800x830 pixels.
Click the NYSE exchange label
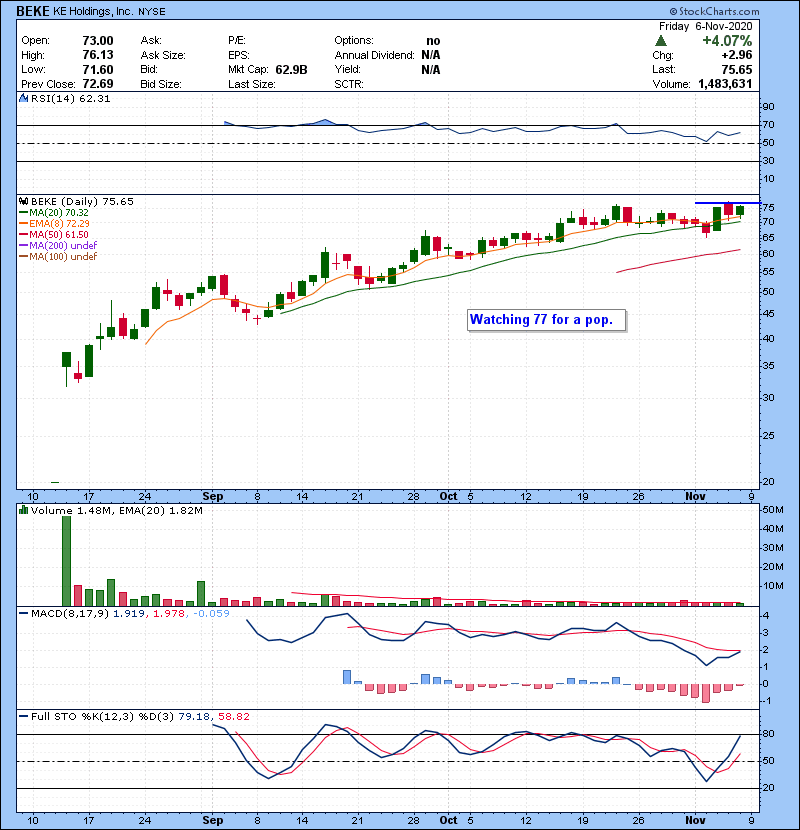click(x=152, y=12)
